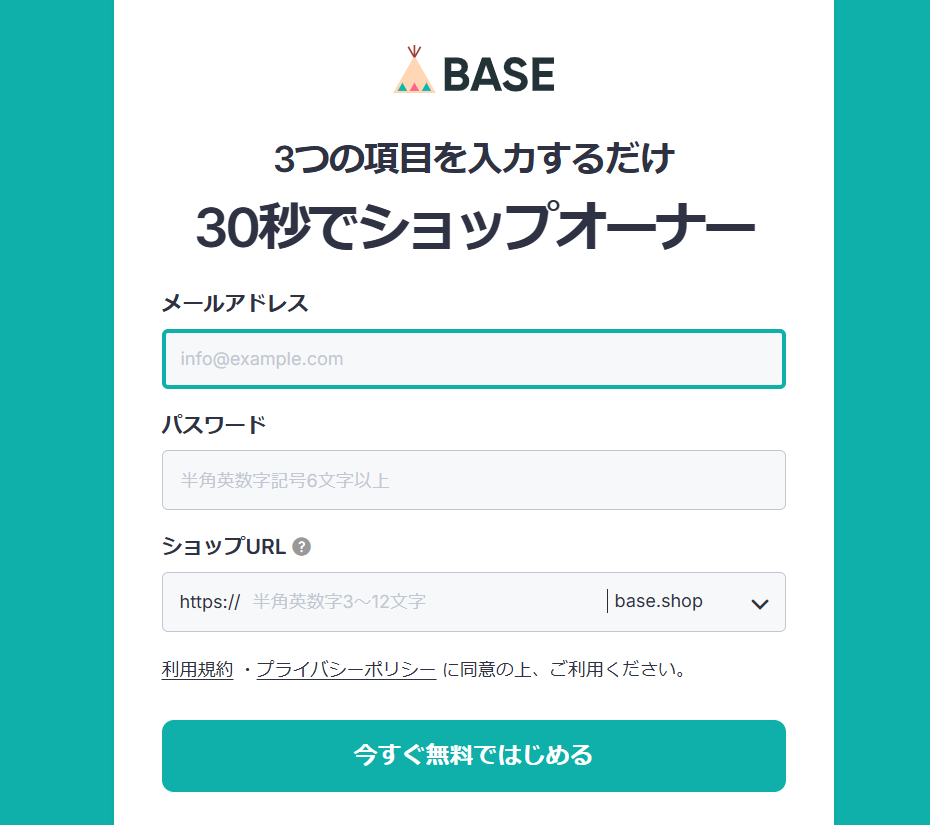The image size is (930, 825).
Task: Select the base.shop domain selector
Action: pyautogui.click(x=659, y=602)
